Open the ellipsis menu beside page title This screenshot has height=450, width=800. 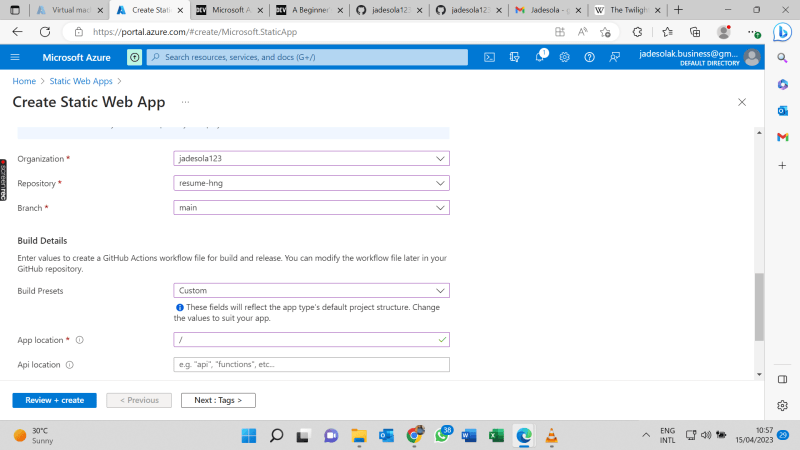[185, 102]
